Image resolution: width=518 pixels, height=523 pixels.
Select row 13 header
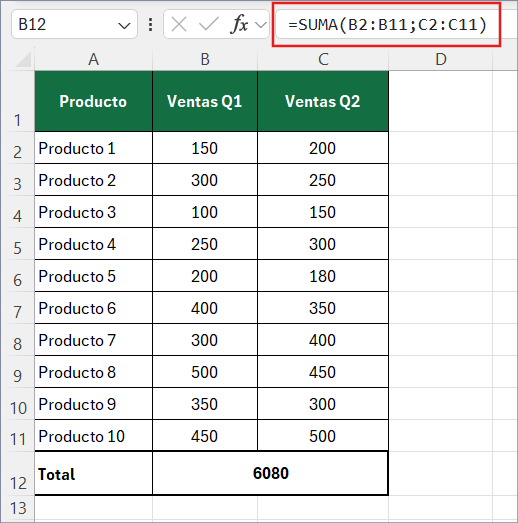17,508
